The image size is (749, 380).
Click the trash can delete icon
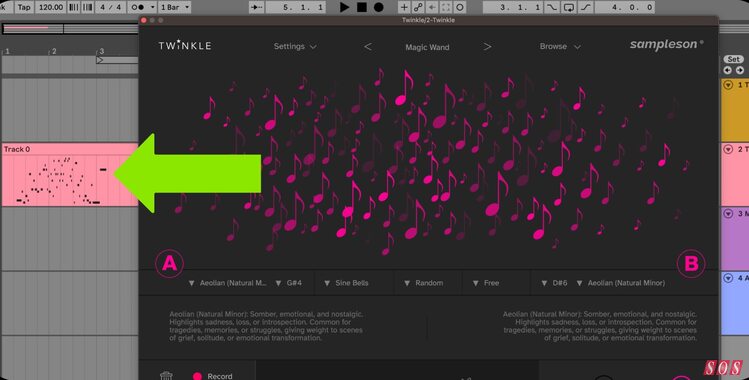166,376
